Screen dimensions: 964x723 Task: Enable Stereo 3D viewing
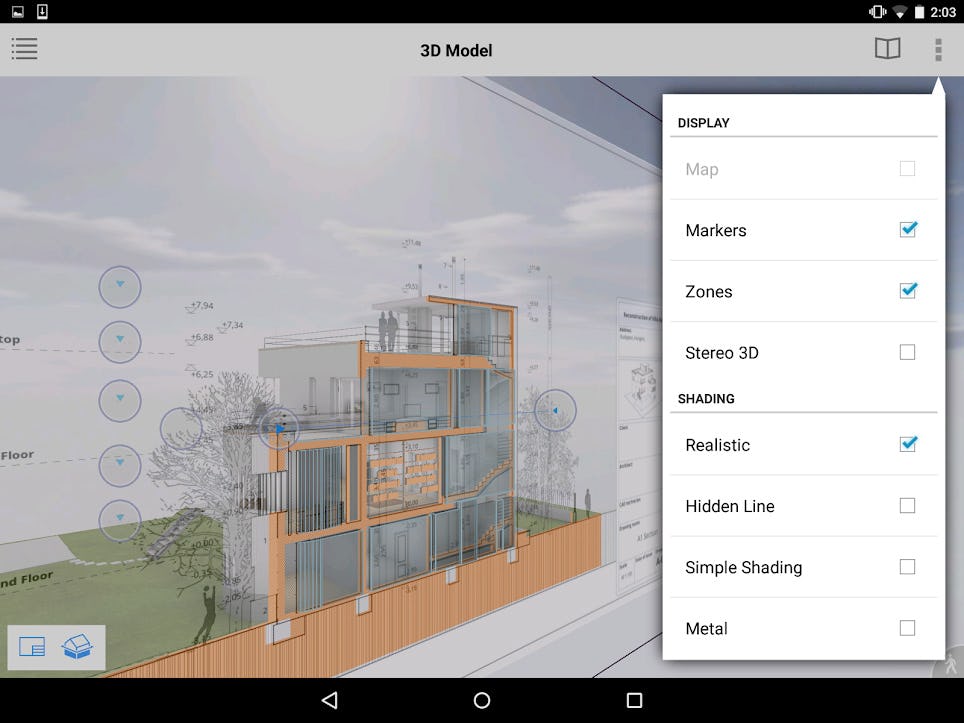907,352
